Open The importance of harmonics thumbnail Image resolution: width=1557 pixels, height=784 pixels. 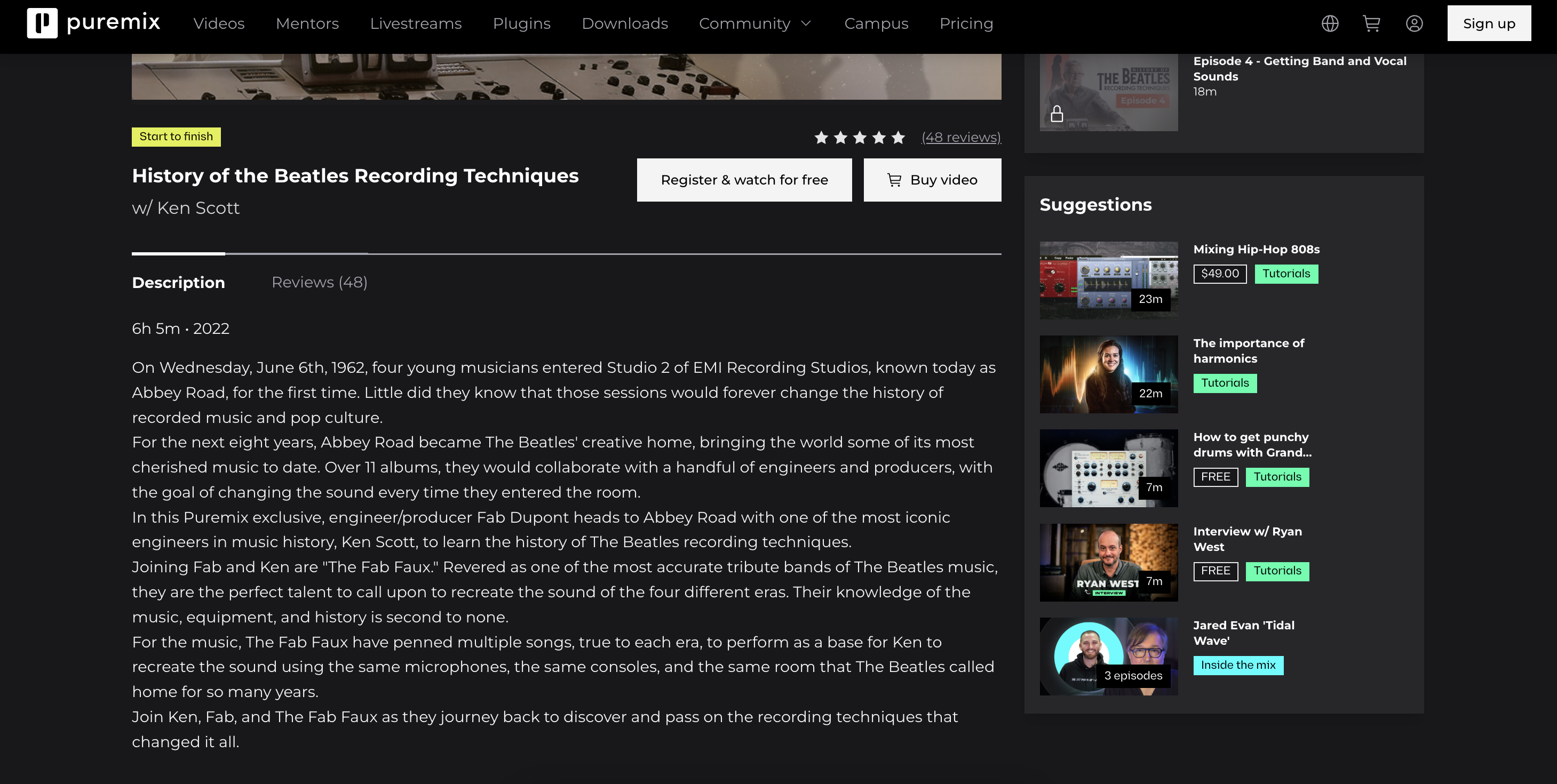[1108, 374]
